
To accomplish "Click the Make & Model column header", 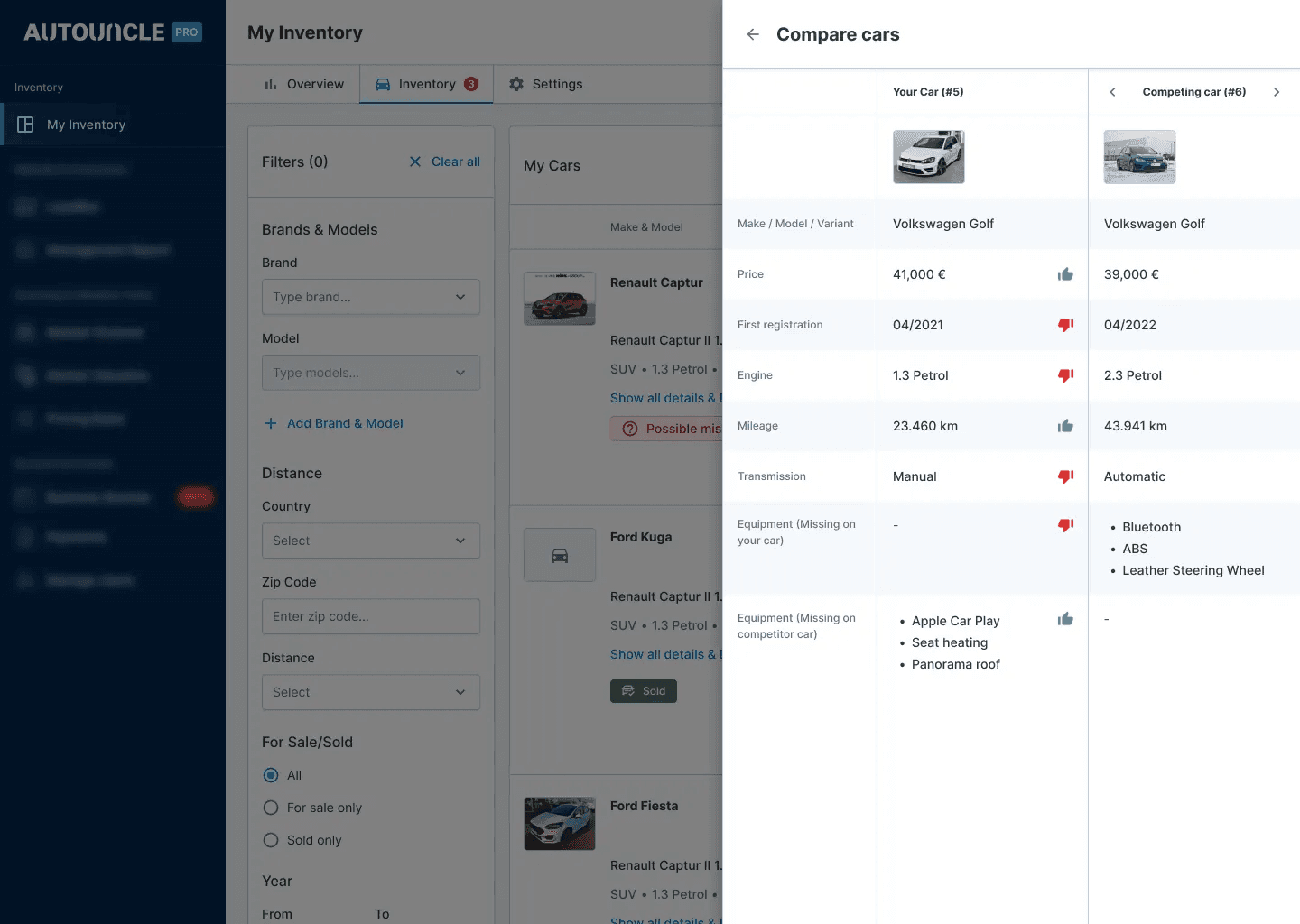I will point(646,227).
